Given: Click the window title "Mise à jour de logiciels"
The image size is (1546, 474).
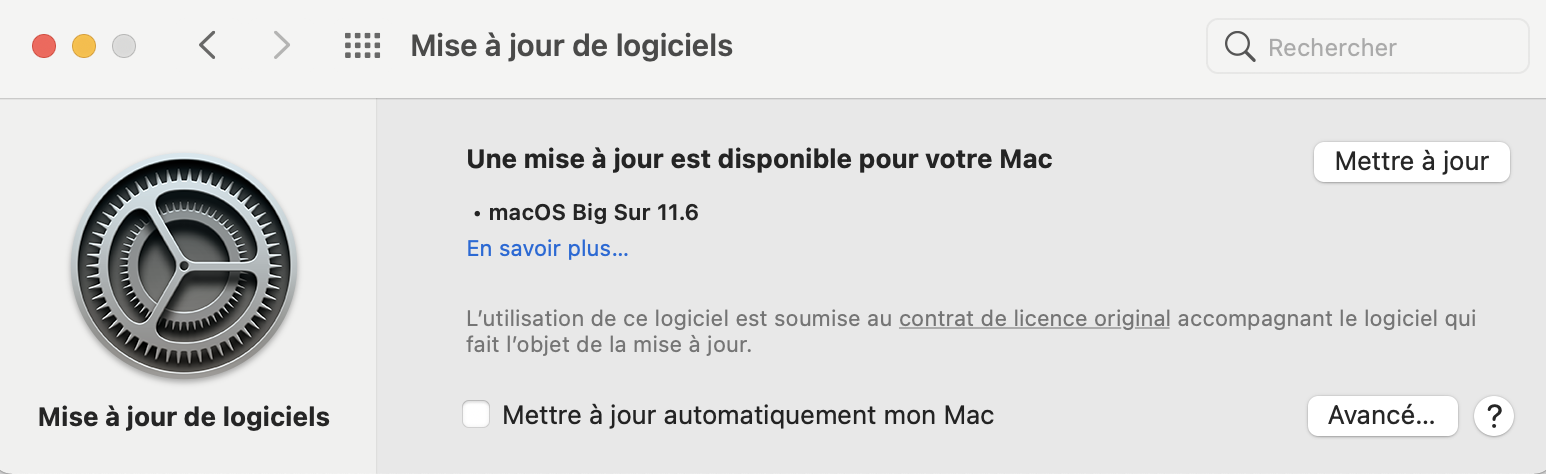Looking at the screenshot, I should (571, 46).
